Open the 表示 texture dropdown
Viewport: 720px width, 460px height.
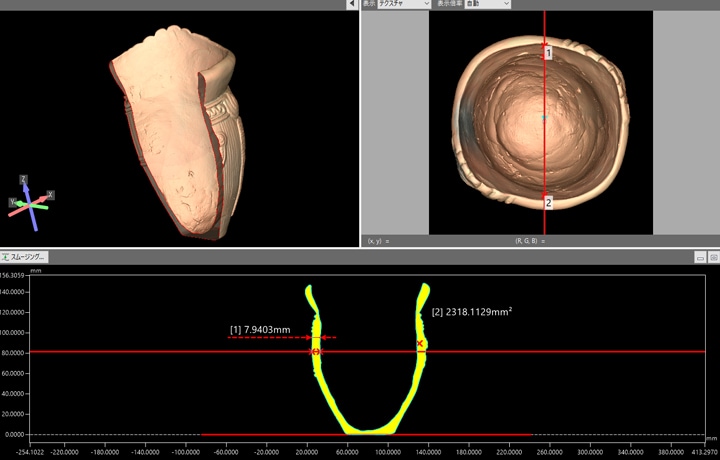tap(403, 4)
